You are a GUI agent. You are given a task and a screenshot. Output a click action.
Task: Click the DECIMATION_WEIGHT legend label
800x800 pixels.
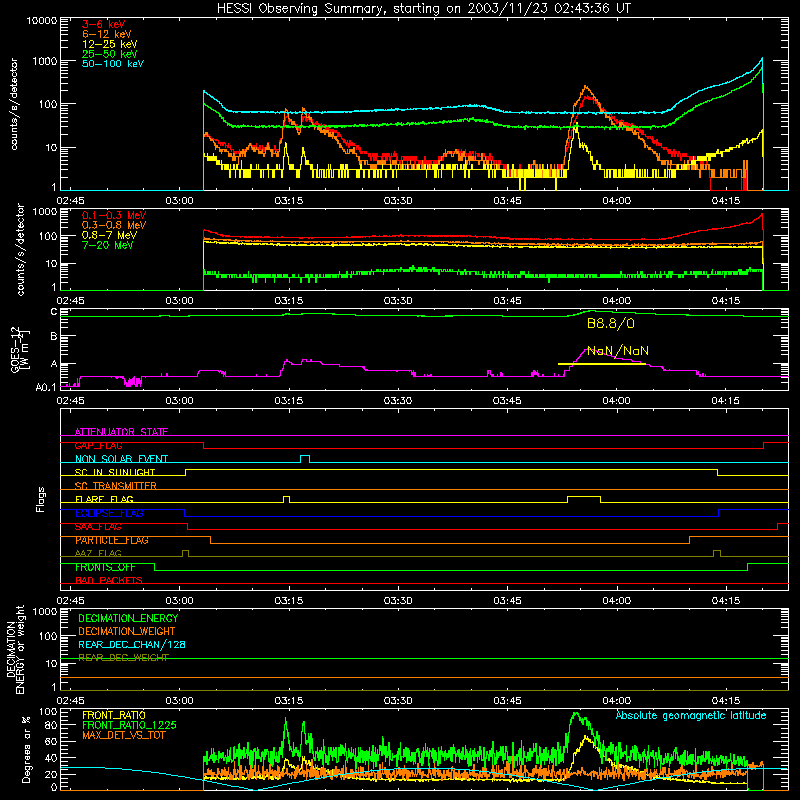click(127, 632)
